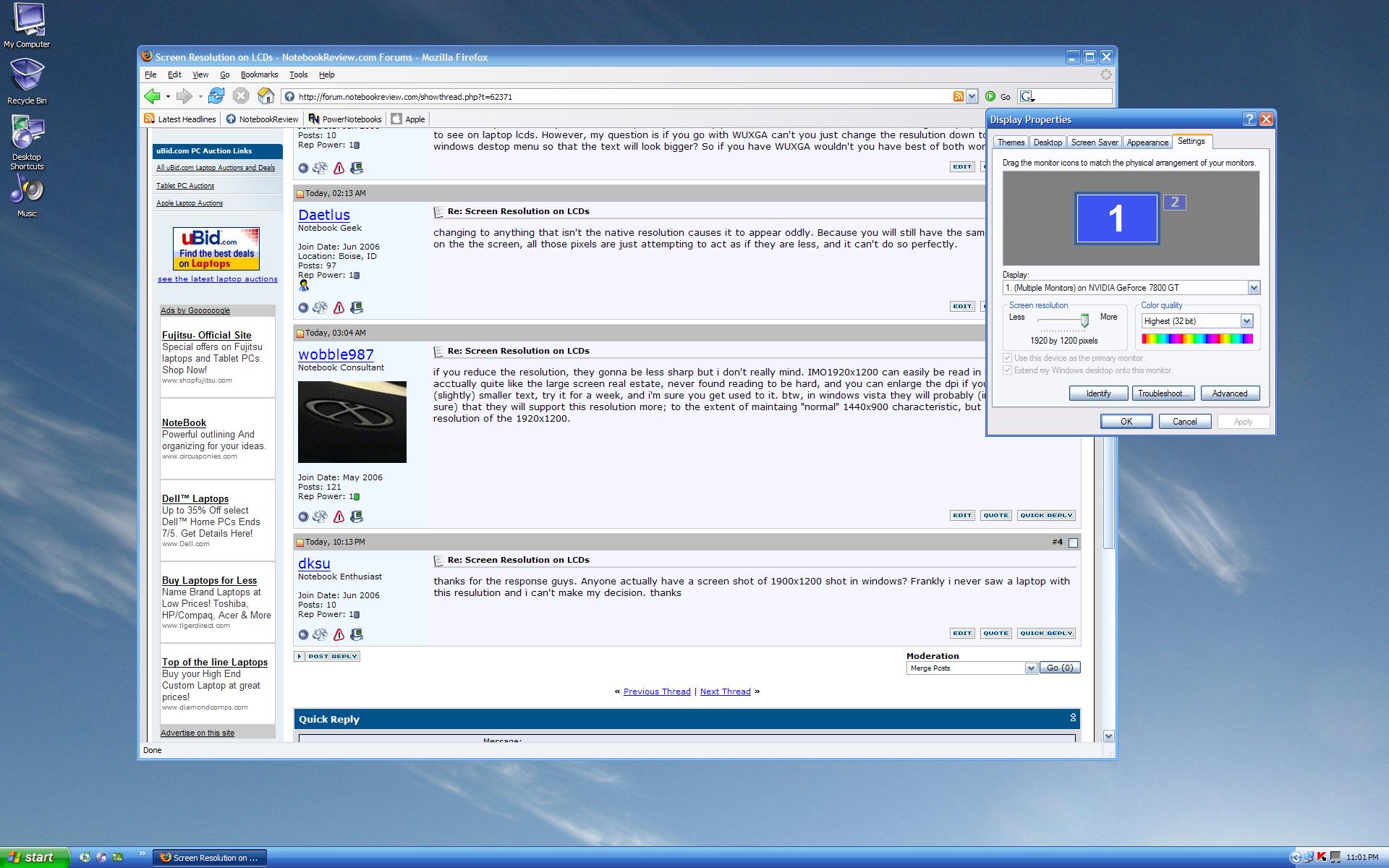Open Firefox Tools menu
Viewport: 1389px width, 868px height.
pos(298,75)
